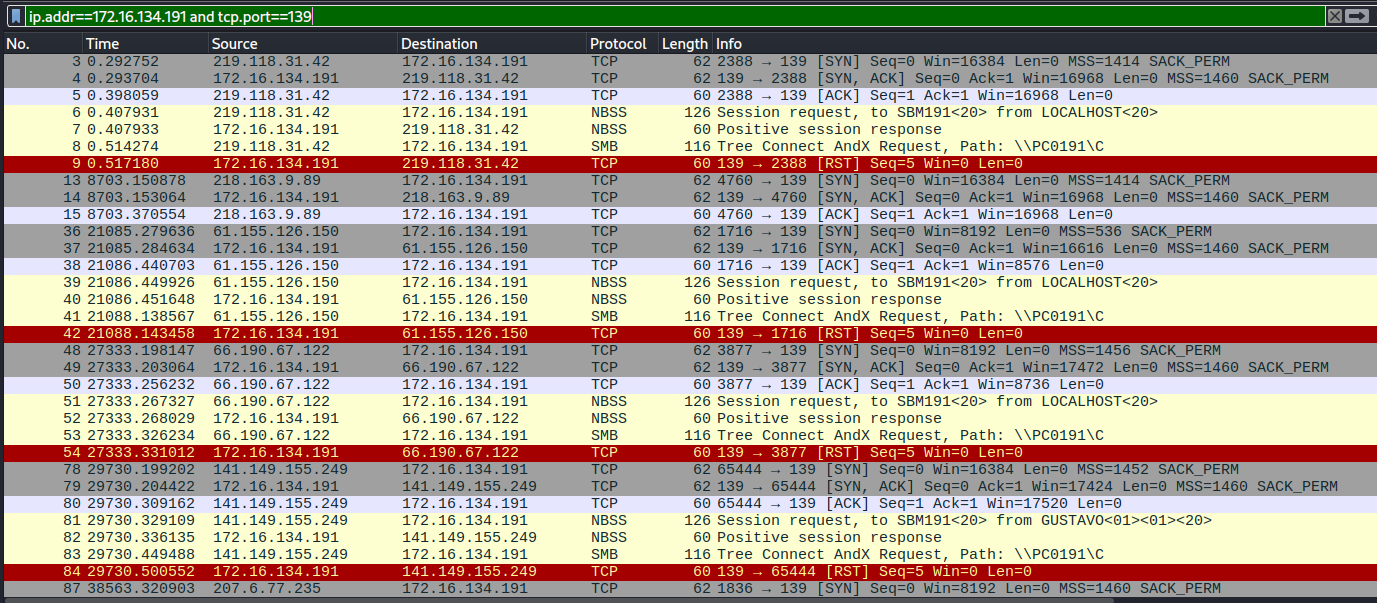Viewport: 1377px width, 603px height.
Task: Select packet 9 RST row
Action: pyautogui.click(x=688, y=163)
